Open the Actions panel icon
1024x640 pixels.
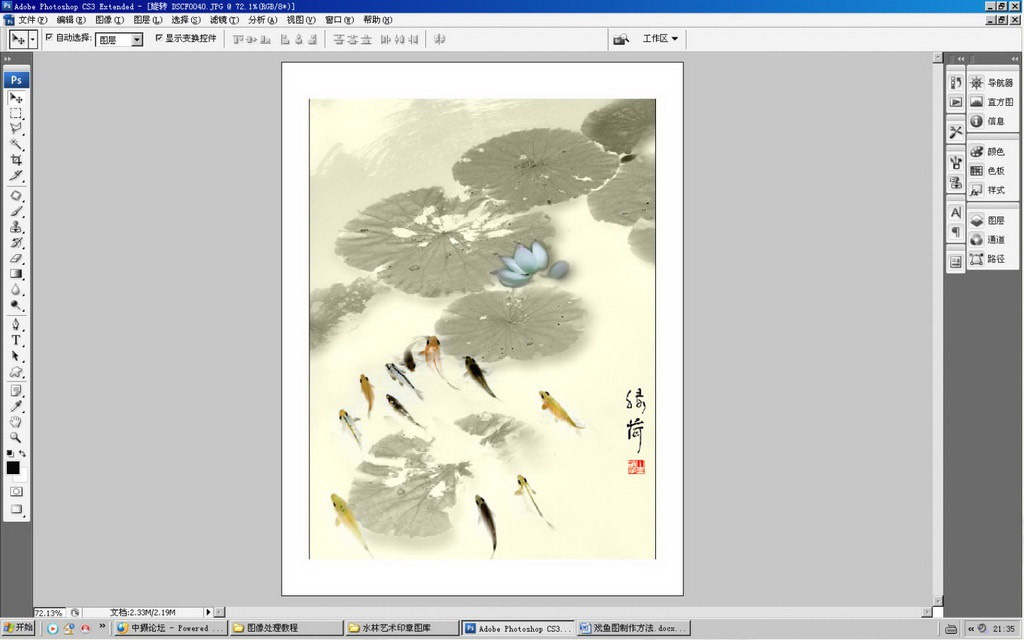pyautogui.click(x=955, y=102)
